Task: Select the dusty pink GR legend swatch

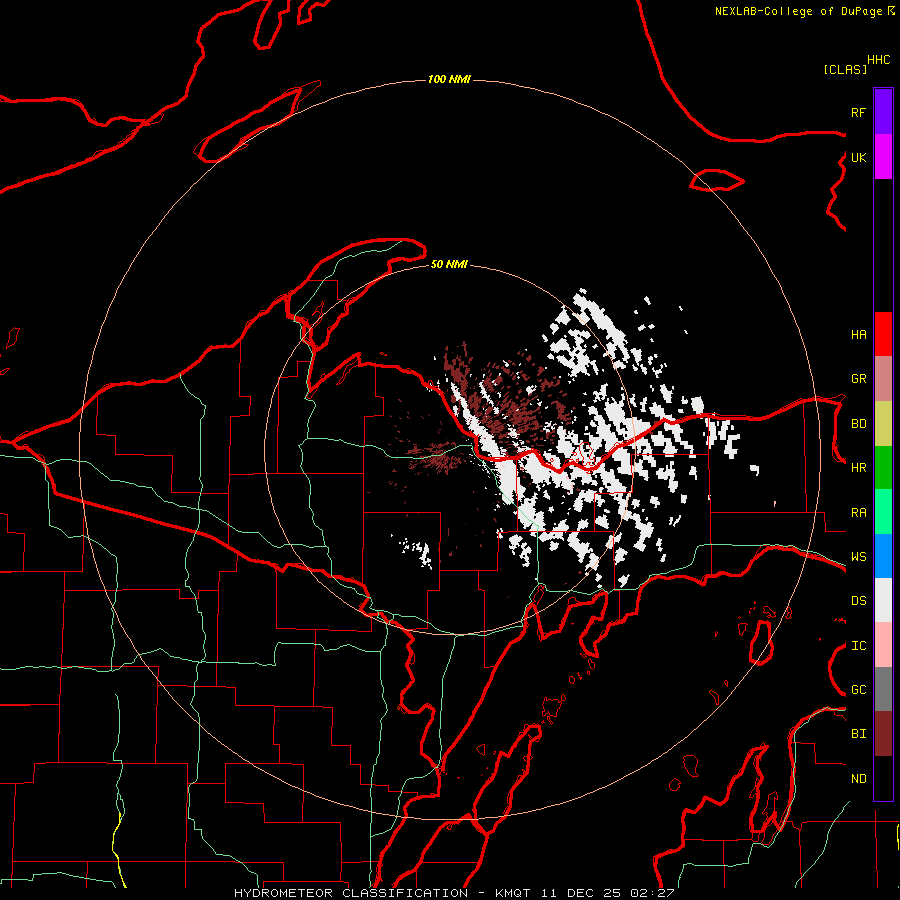Action: (883, 378)
